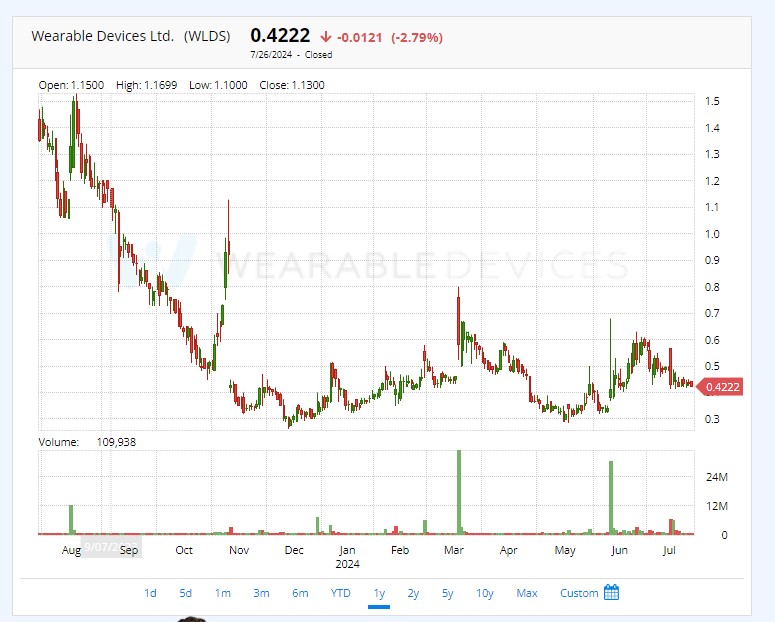Click the active 1y range tab
This screenshot has height=622, width=775.
379,593
